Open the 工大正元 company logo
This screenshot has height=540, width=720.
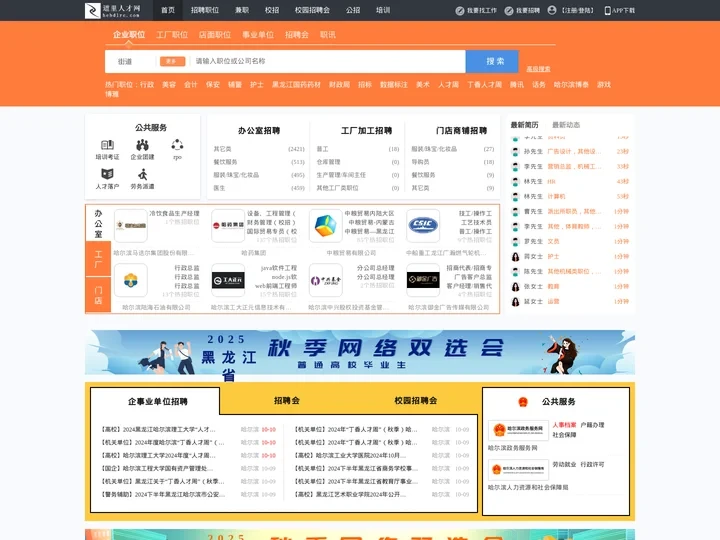click(228, 280)
